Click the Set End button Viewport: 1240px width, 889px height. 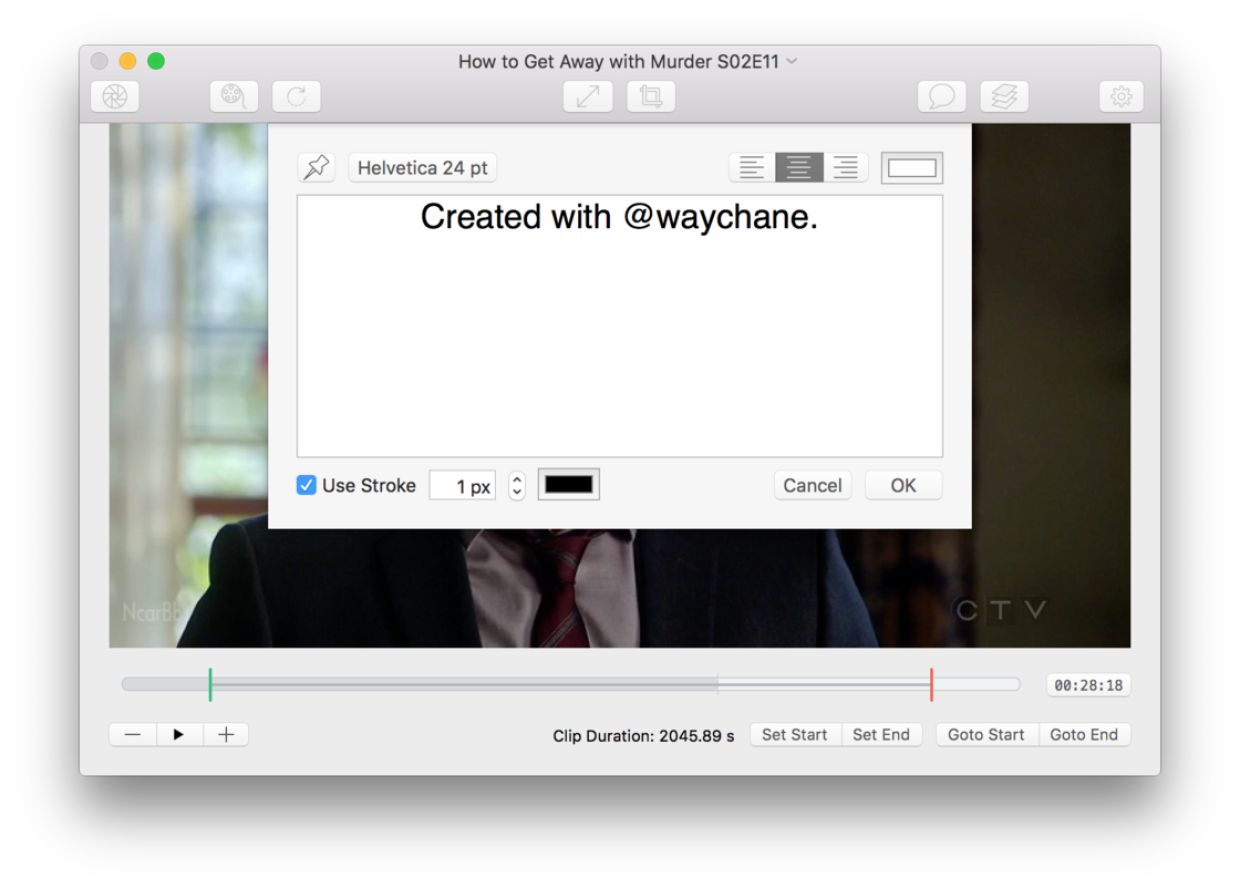coord(881,735)
